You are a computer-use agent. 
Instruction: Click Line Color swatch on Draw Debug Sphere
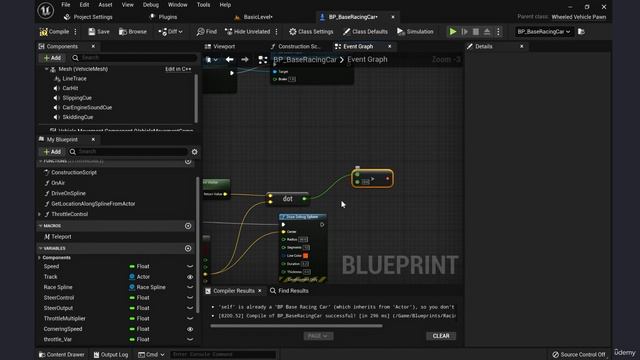305,256
